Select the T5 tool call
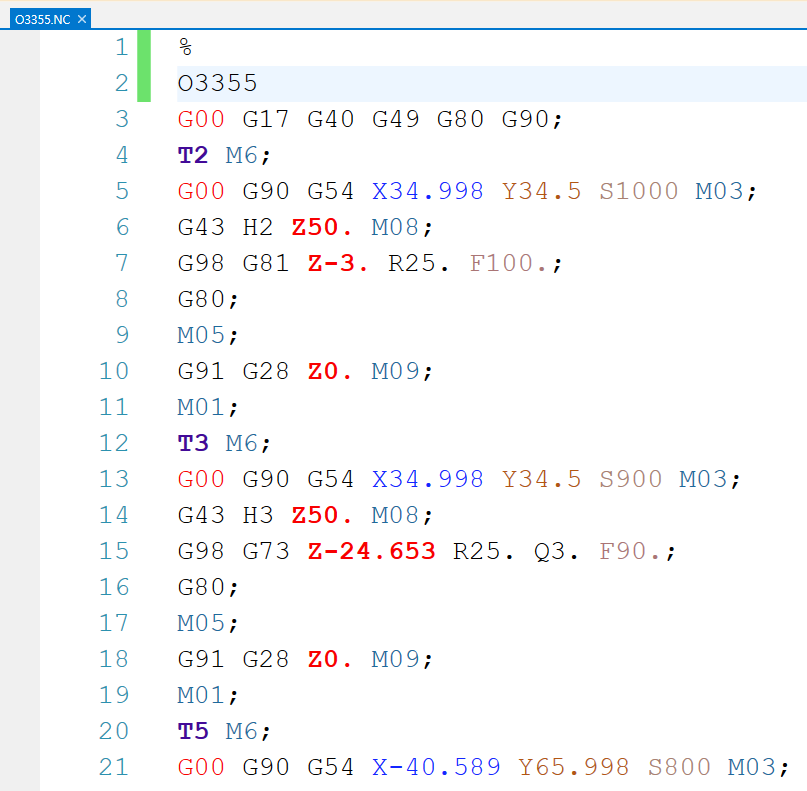The width and height of the screenshot is (807, 791). pos(193,732)
